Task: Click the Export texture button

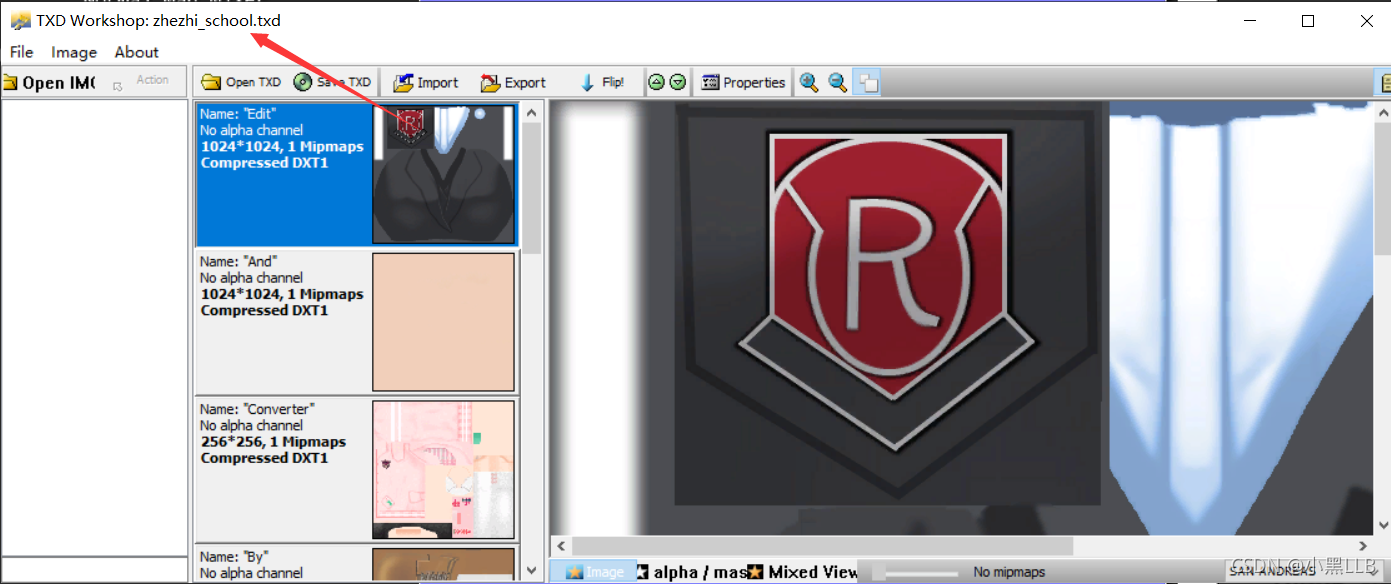Action: tap(513, 82)
